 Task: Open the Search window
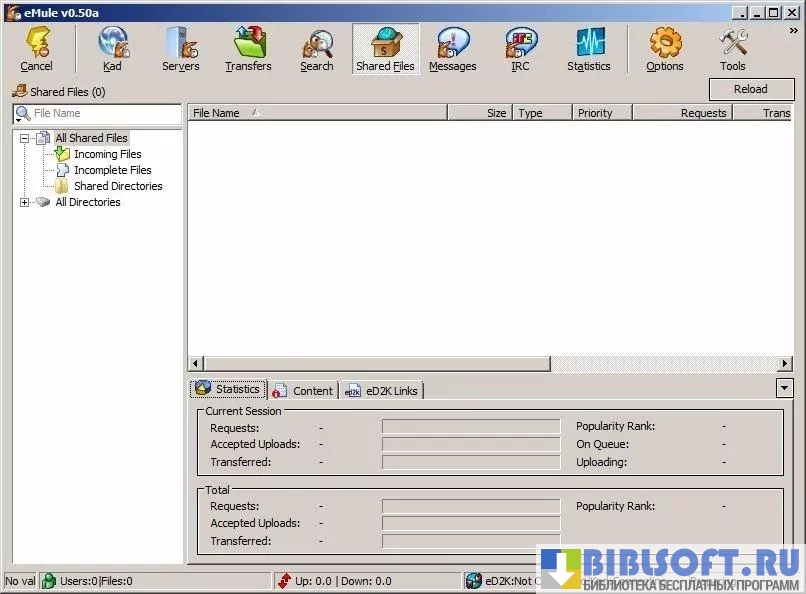317,49
